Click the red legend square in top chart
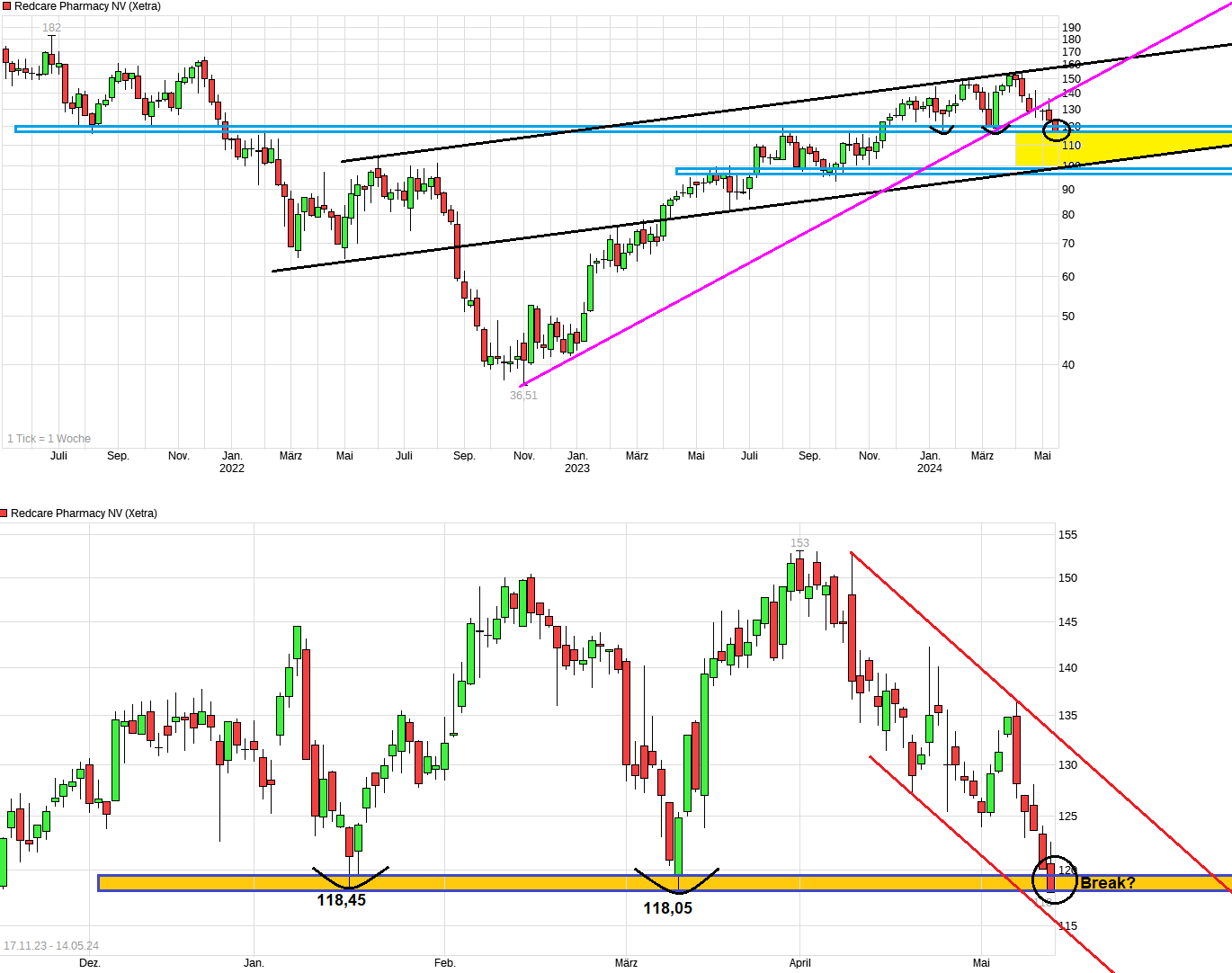The image size is (1232, 973). (x=6, y=6)
